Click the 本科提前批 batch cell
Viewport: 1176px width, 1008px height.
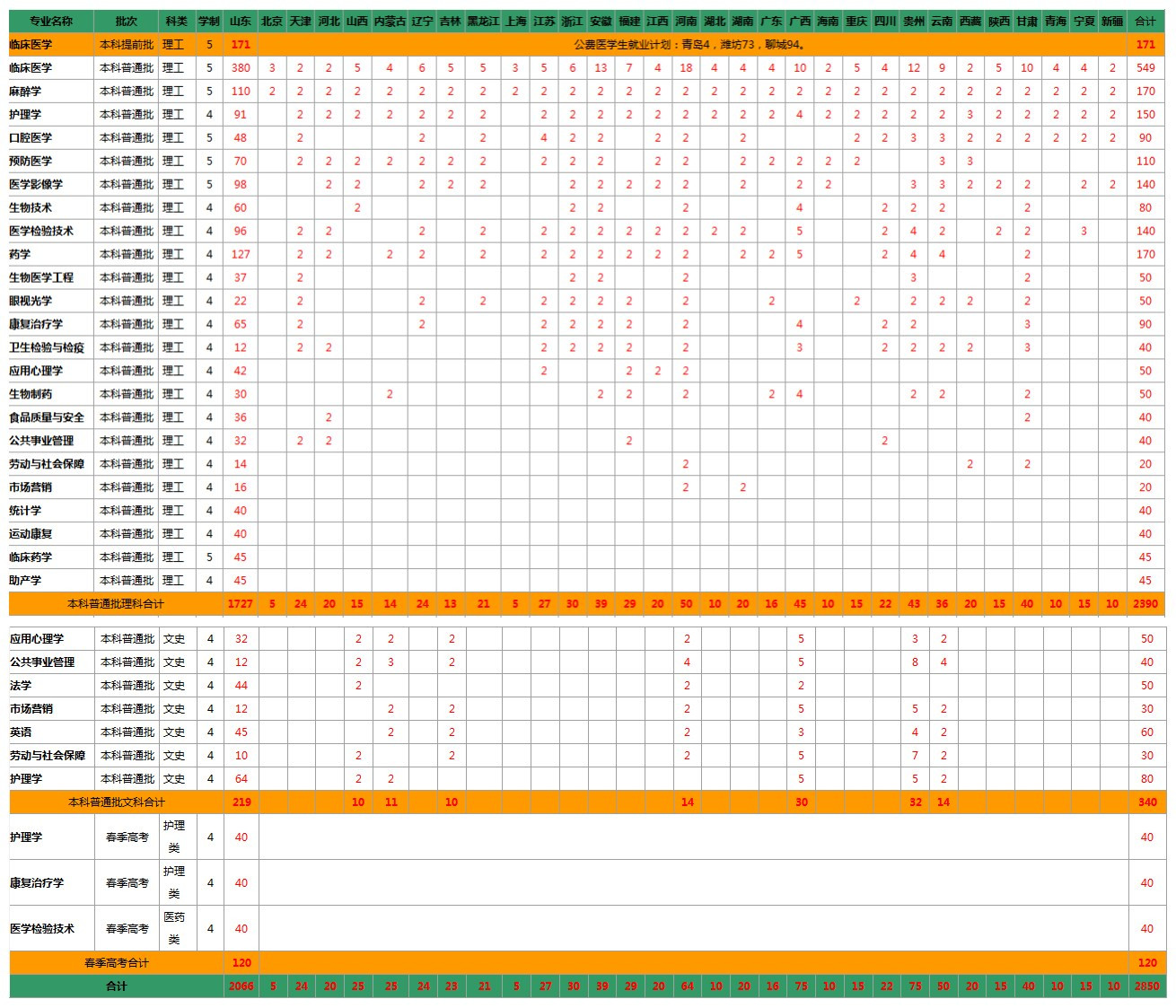(127, 44)
